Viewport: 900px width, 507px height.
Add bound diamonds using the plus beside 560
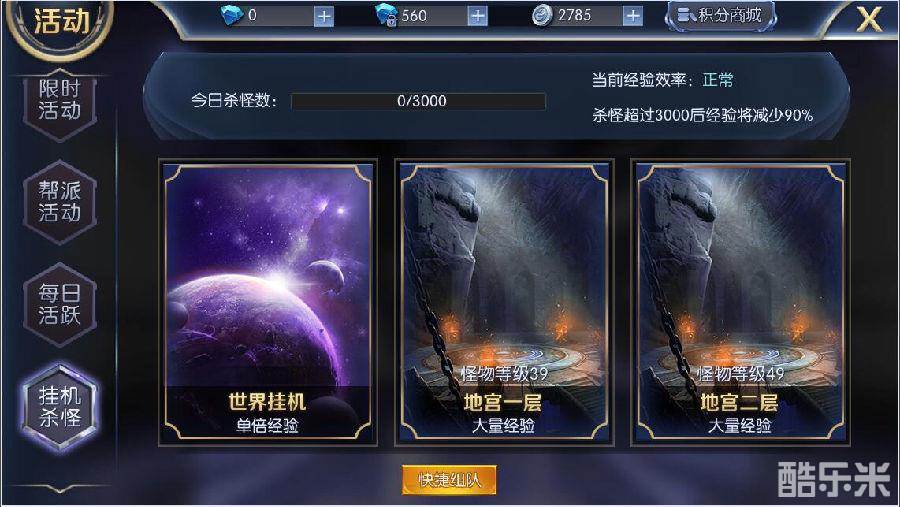[x=477, y=17]
